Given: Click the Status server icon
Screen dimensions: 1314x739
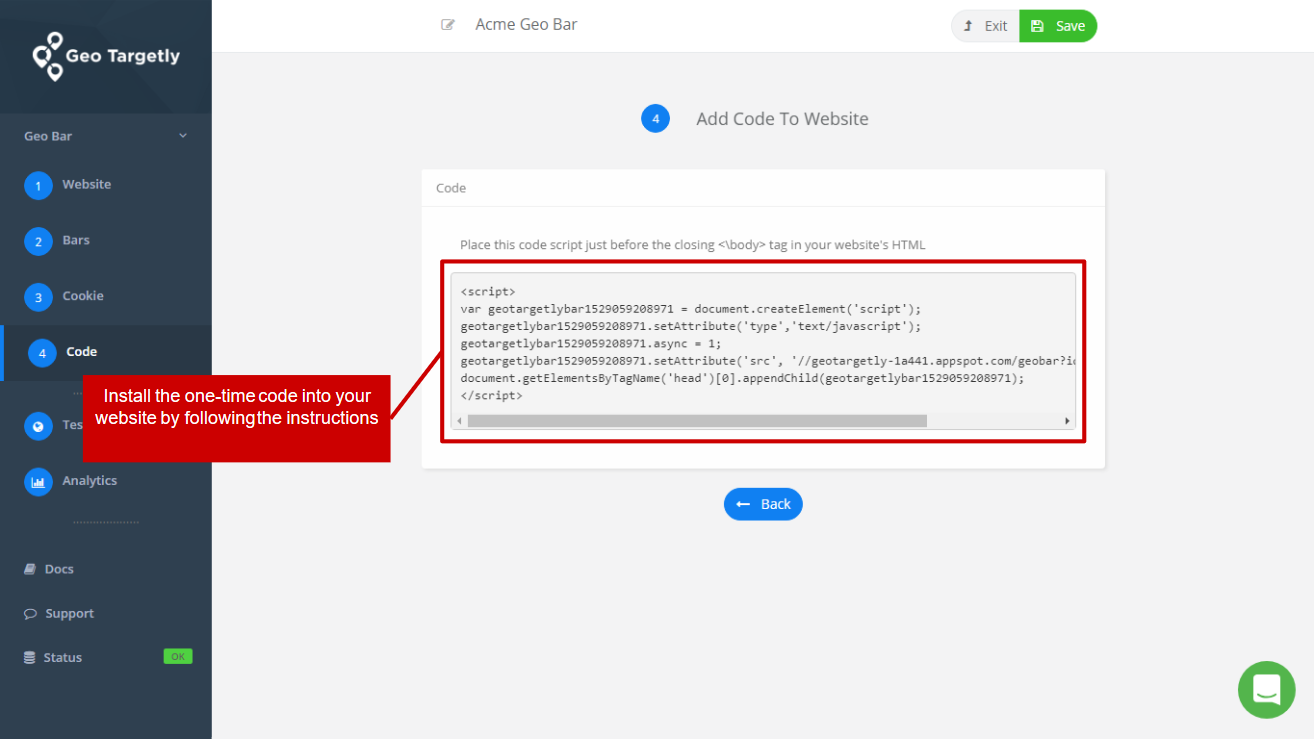Looking at the screenshot, I should [x=29, y=657].
